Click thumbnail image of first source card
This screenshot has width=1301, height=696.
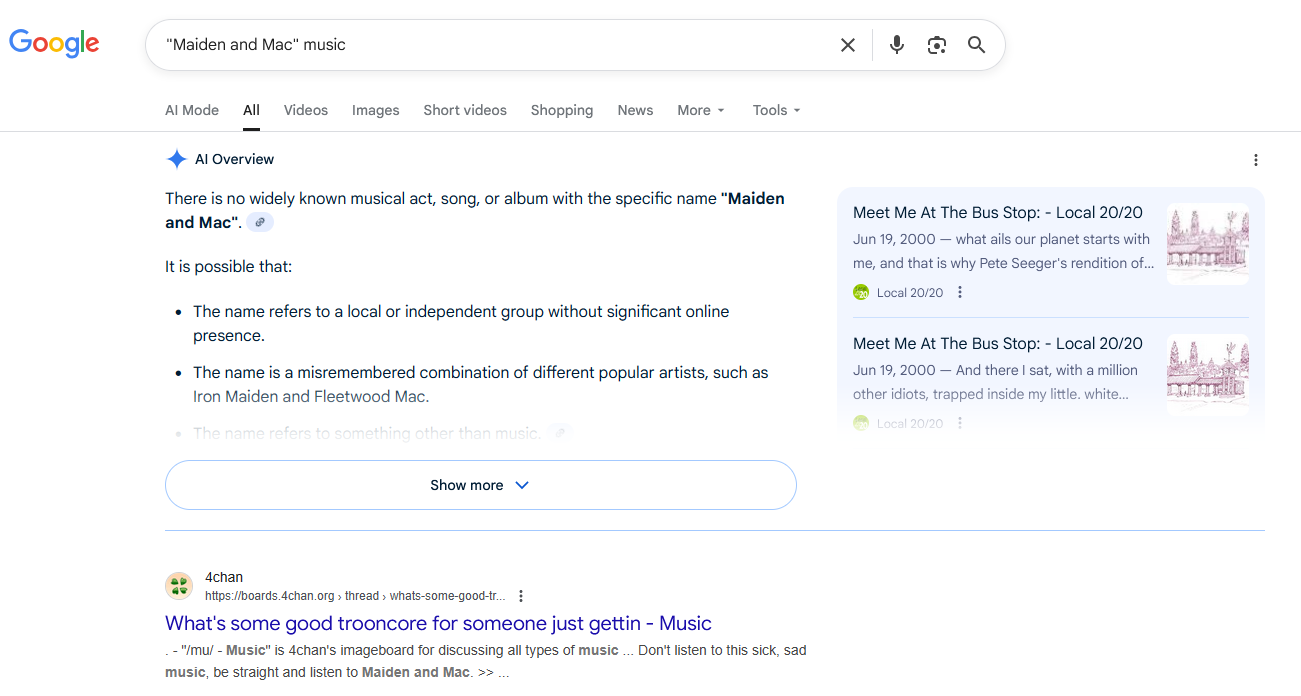(x=1208, y=244)
